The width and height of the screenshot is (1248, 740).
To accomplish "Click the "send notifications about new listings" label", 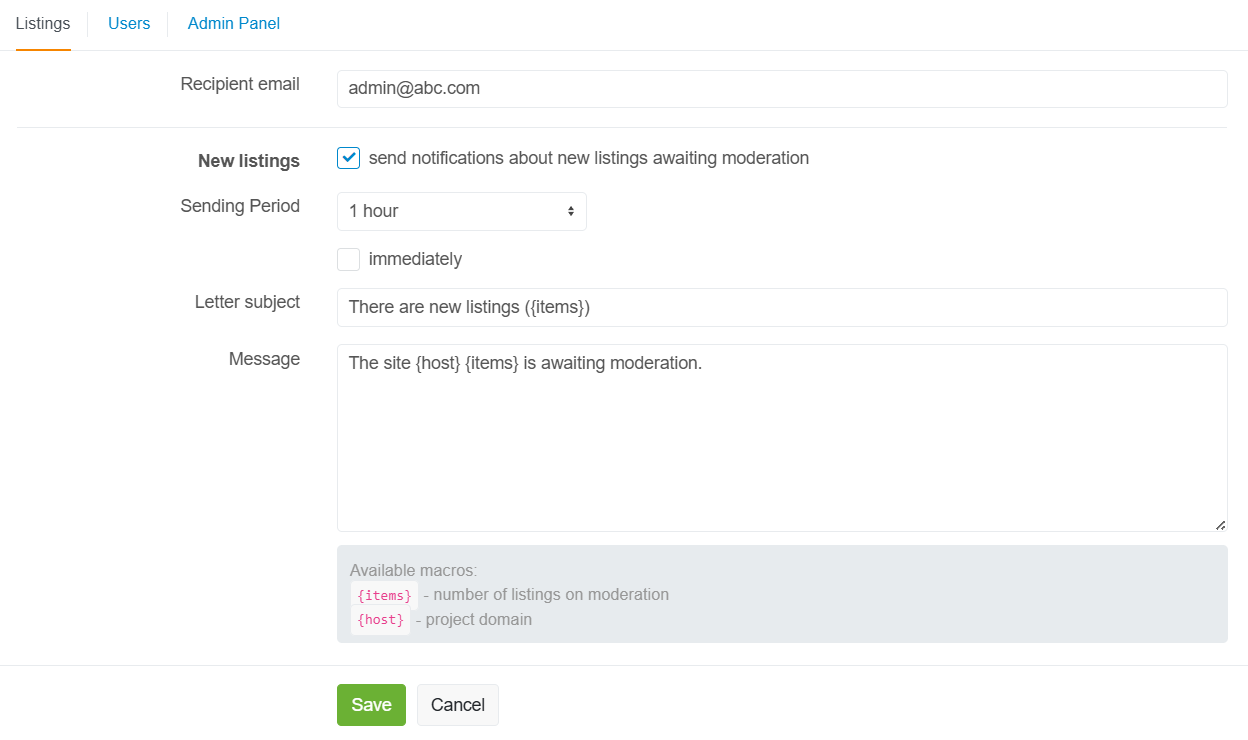I will pos(588,158).
